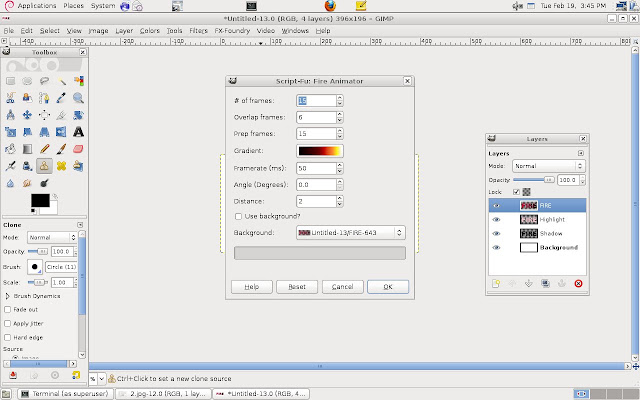Select the Smudge tool
Image resolution: width=640 pixels, height=400 pixels.
(27, 183)
